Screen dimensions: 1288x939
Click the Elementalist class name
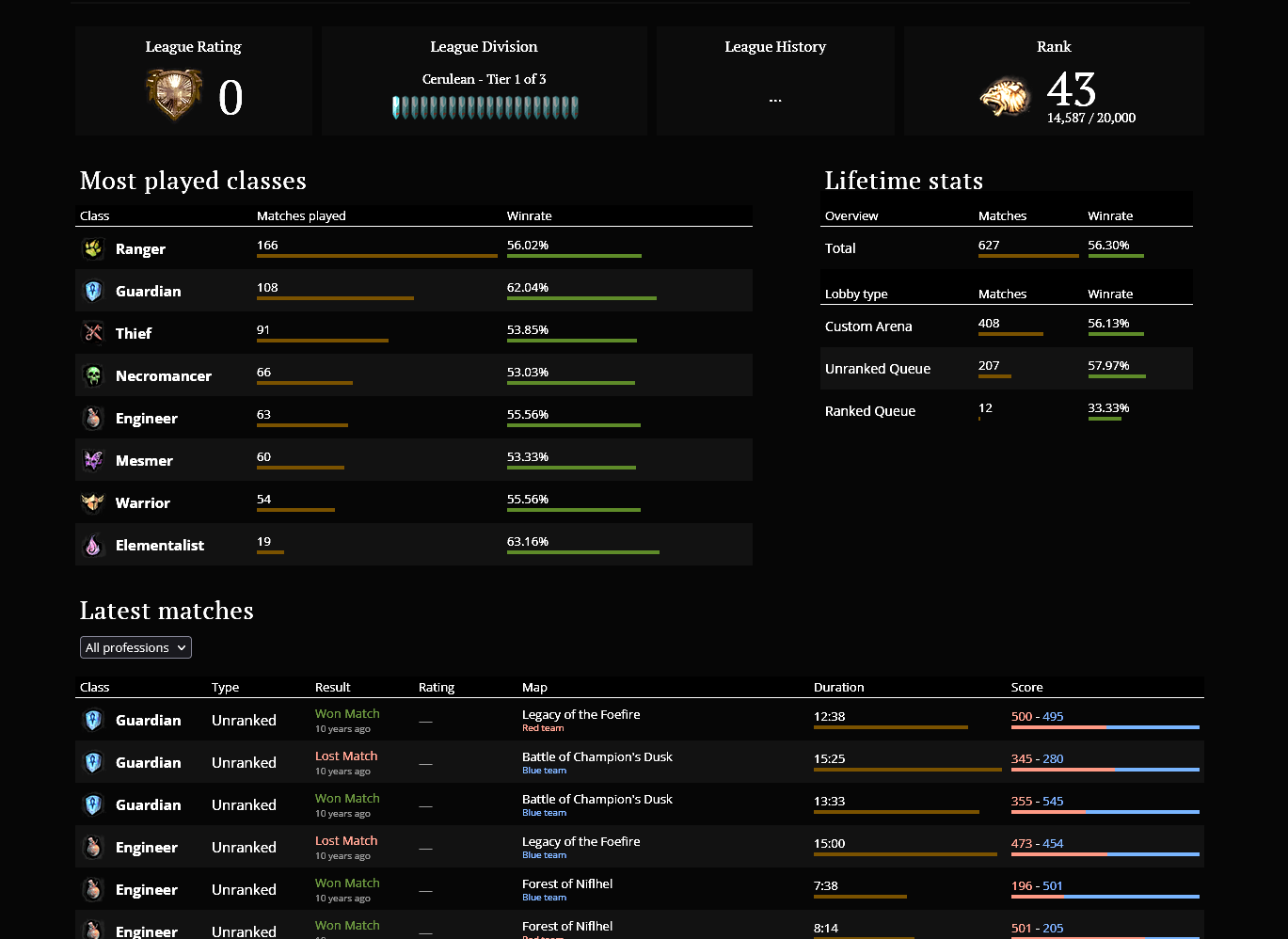tap(160, 545)
